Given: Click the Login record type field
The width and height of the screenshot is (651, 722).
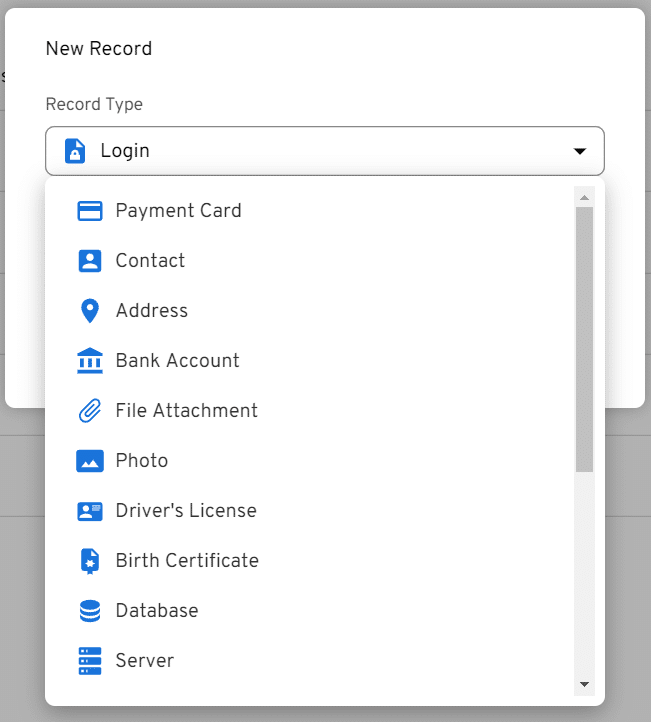Looking at the screenshot, I should click(324, 151).
